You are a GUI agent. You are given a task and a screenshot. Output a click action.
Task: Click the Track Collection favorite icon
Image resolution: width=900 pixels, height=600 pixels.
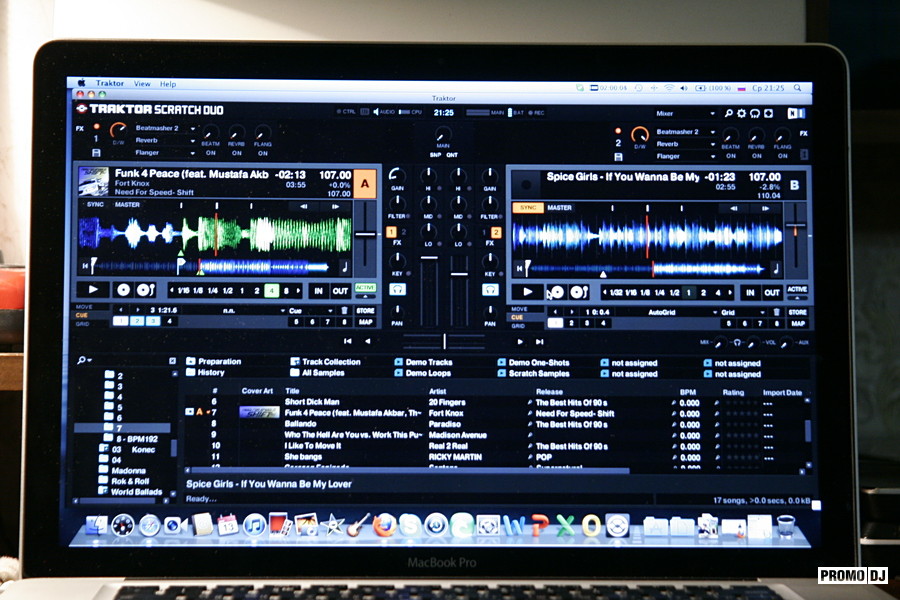[x=295, y=361]
